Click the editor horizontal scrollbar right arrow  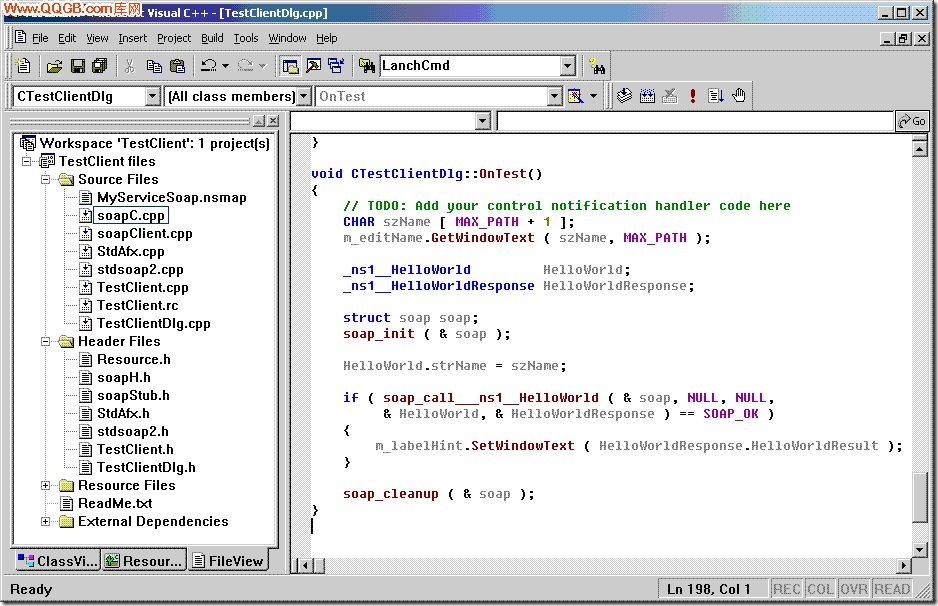(903, 565)
